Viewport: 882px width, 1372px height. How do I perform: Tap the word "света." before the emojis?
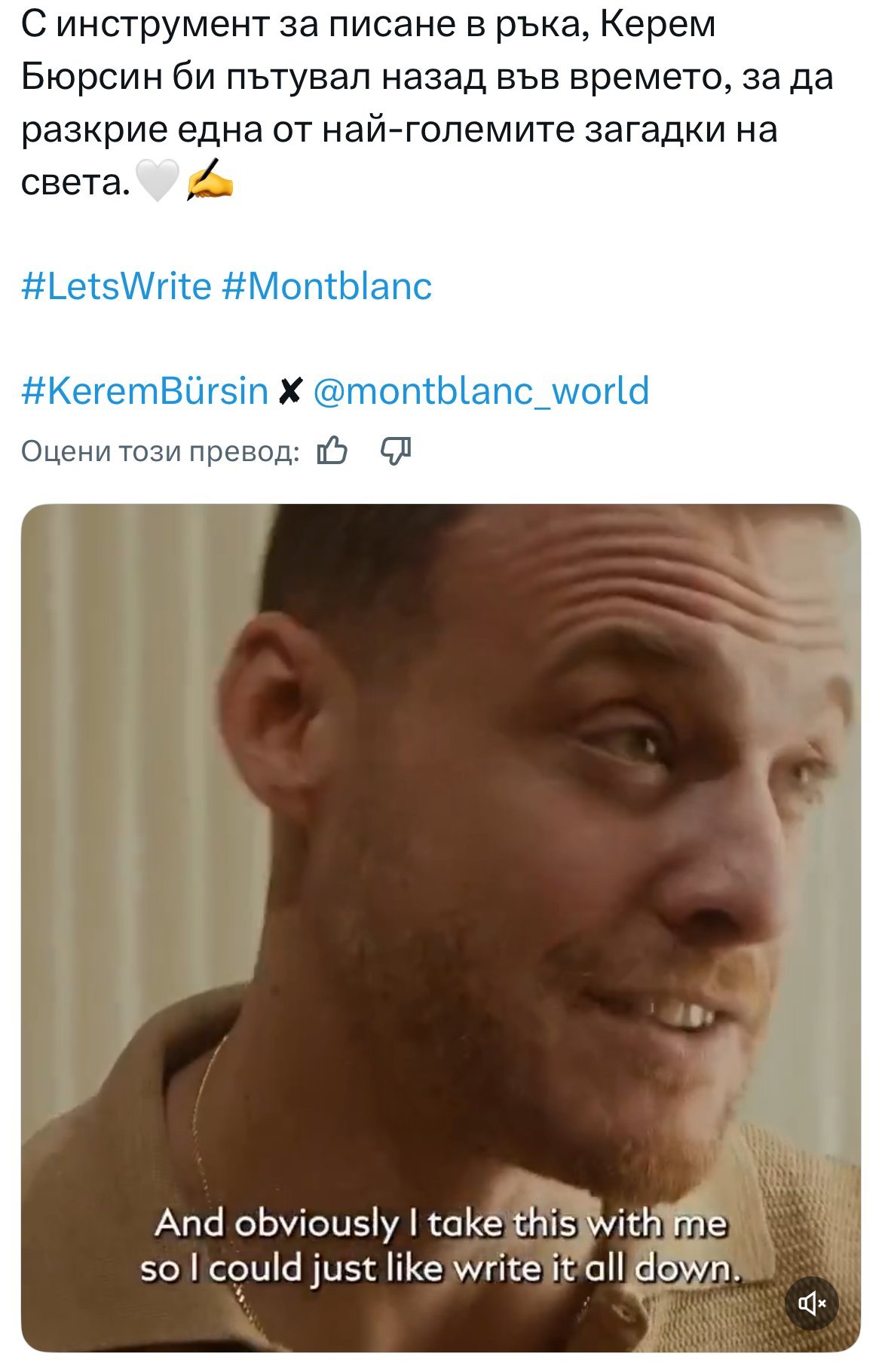click(x=75, y=182)
